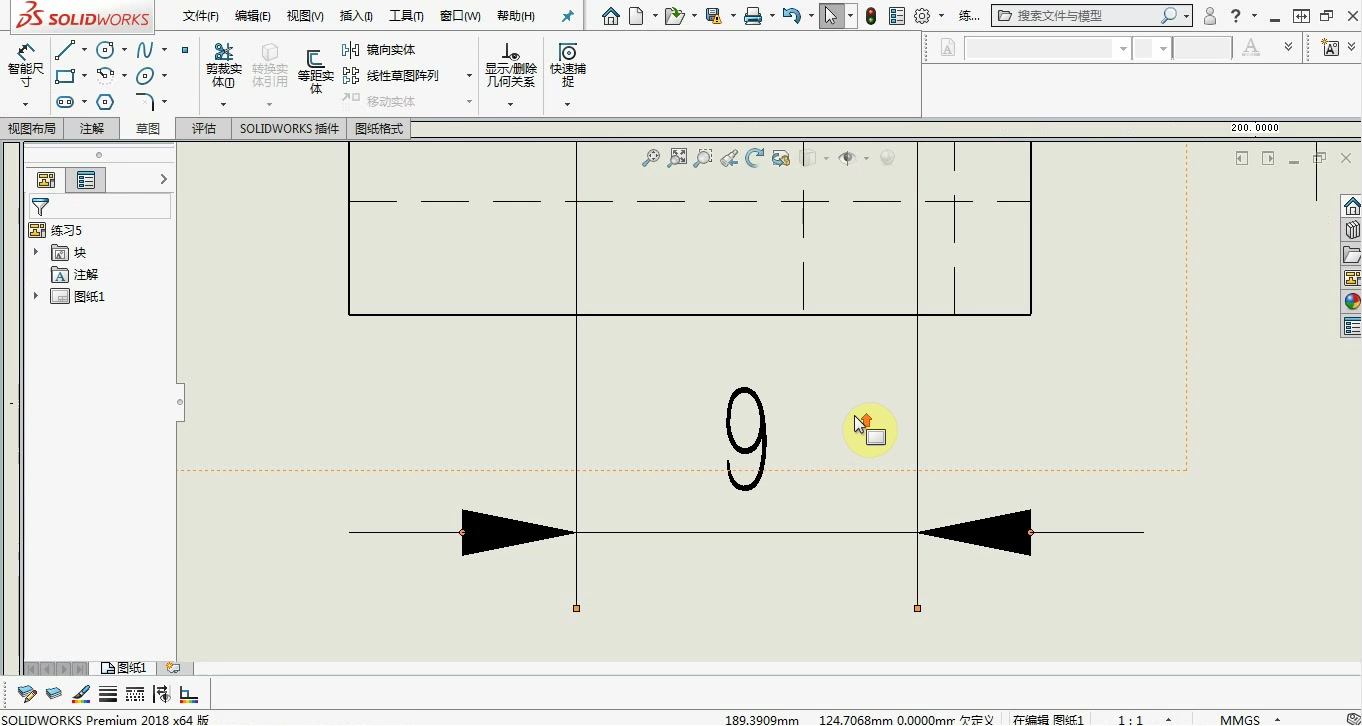Select the Ellipse sketch tool
The image size is (1362, 726).
point(146,76)
